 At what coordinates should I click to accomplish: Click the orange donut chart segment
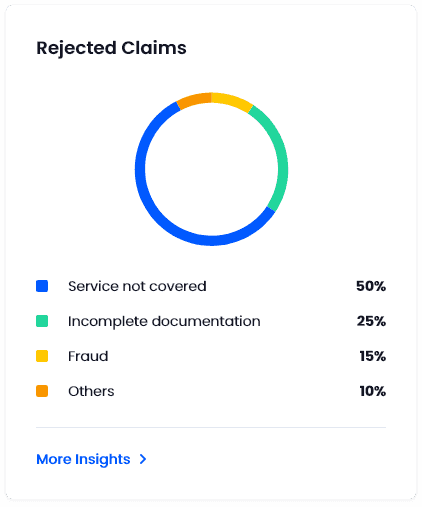(x=195, y=100)
